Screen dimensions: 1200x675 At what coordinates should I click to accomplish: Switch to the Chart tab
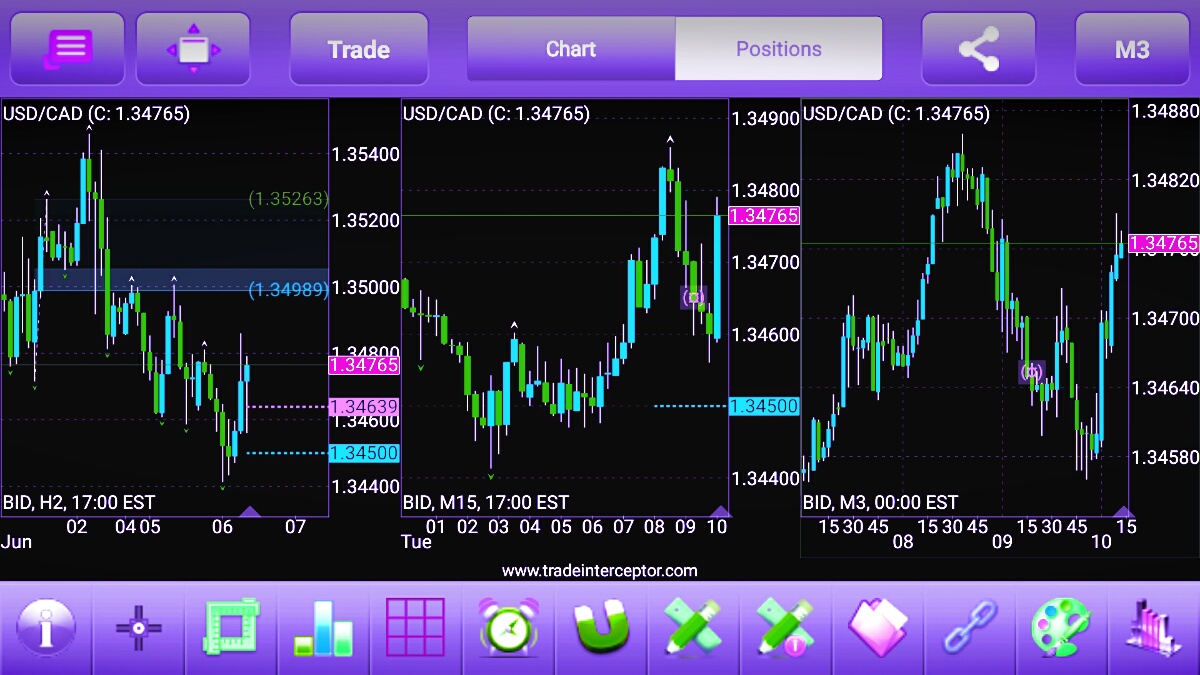tap(571, 49)
